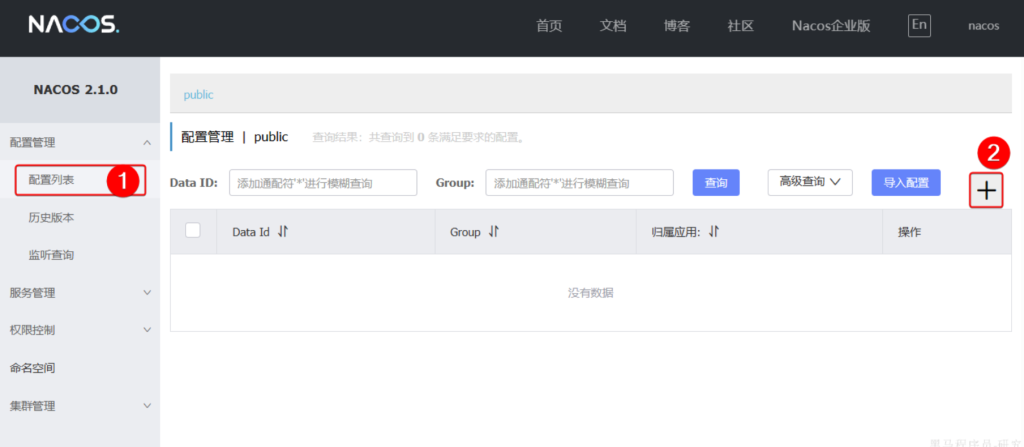
Task: Click the NACOS logo
Action: point(73,25)
